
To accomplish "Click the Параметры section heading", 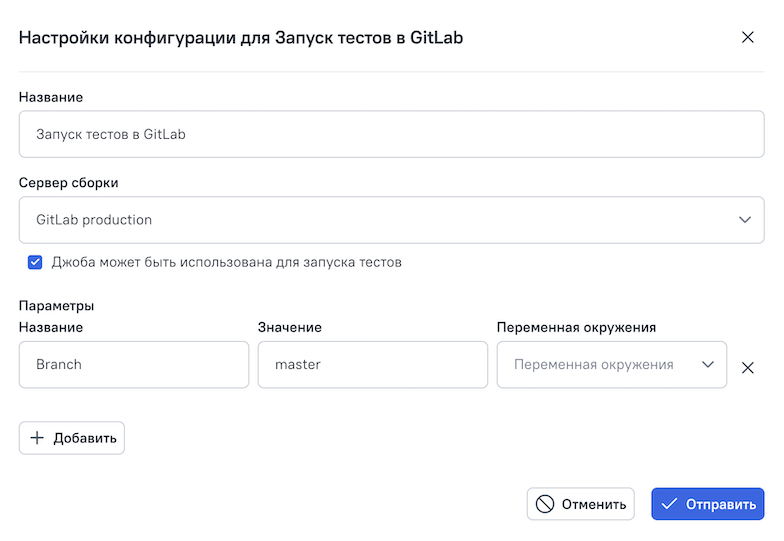I will click(56, 306).
